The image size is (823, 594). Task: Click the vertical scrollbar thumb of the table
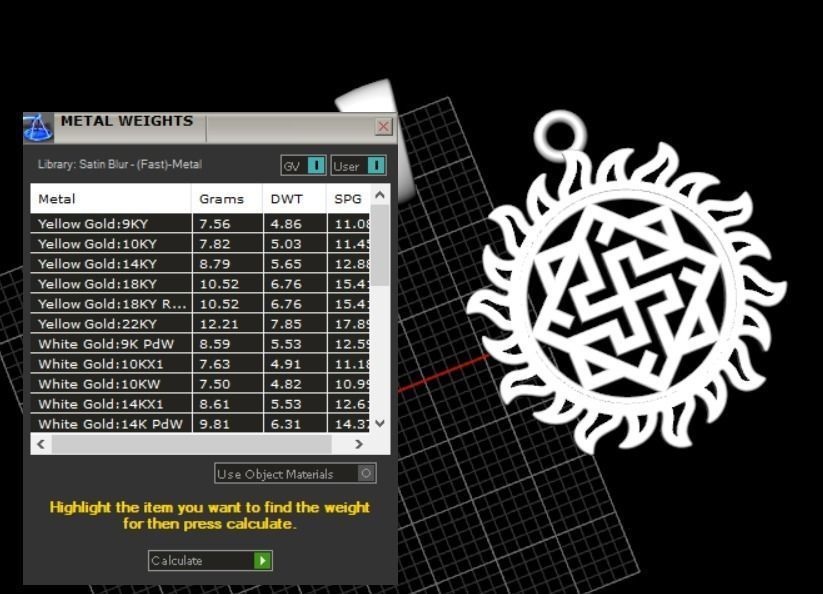coord(381,246)
